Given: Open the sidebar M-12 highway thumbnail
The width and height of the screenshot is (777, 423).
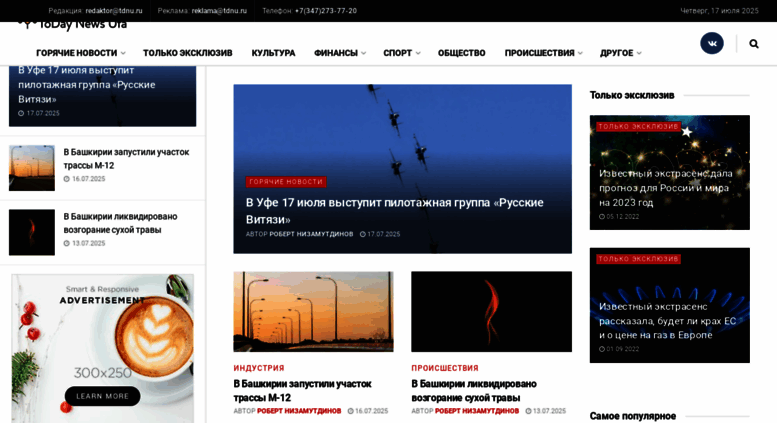Looking at the screenshot, I should click(32, 168).
